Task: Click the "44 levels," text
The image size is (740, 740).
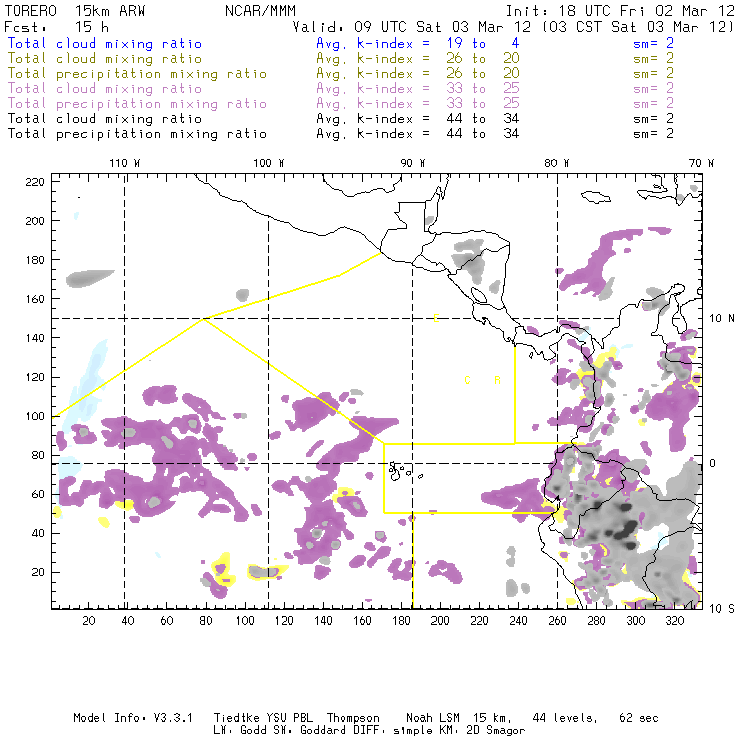Action: [x=565, y=718]
